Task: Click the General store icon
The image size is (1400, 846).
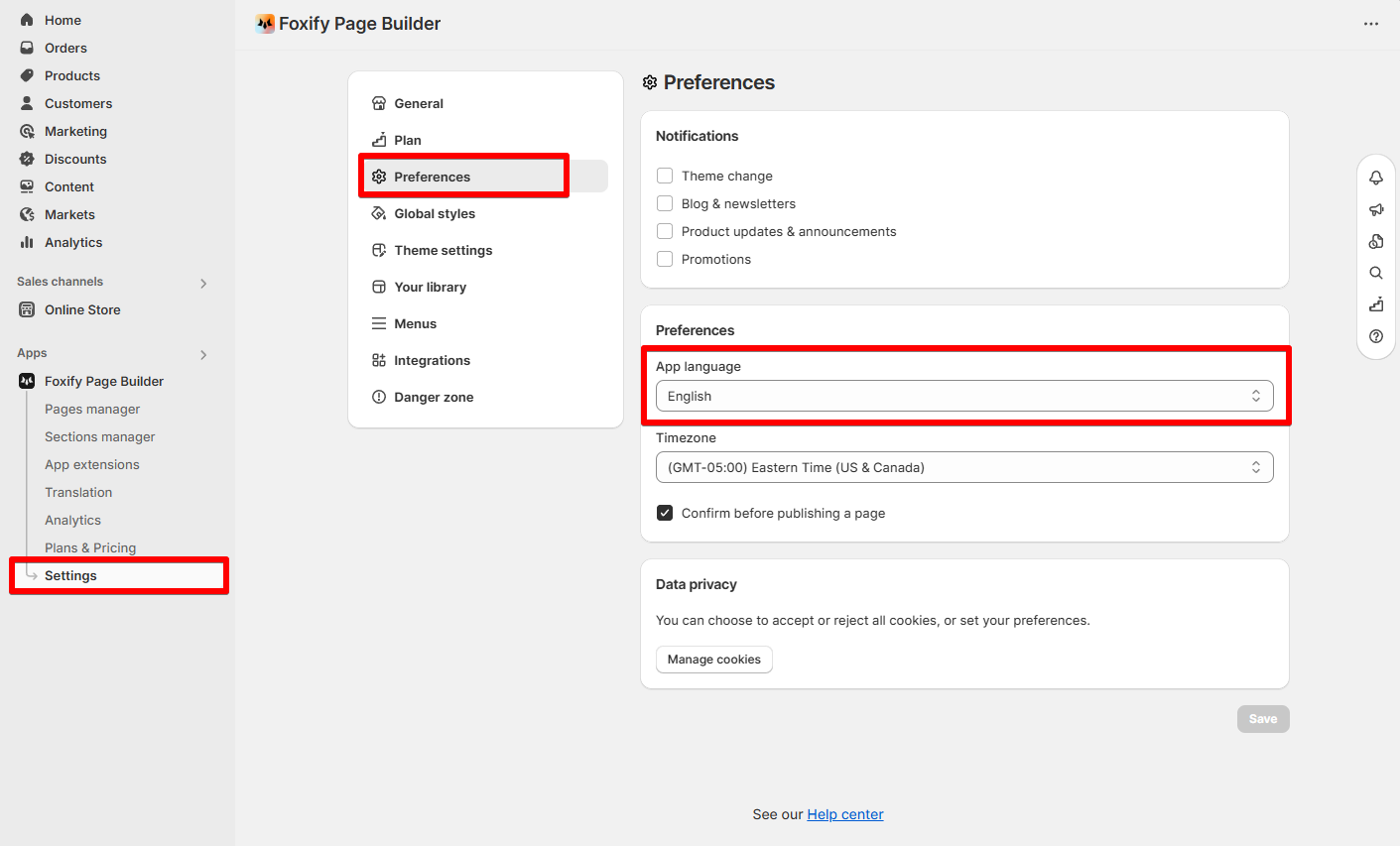Action: [379, 103]
